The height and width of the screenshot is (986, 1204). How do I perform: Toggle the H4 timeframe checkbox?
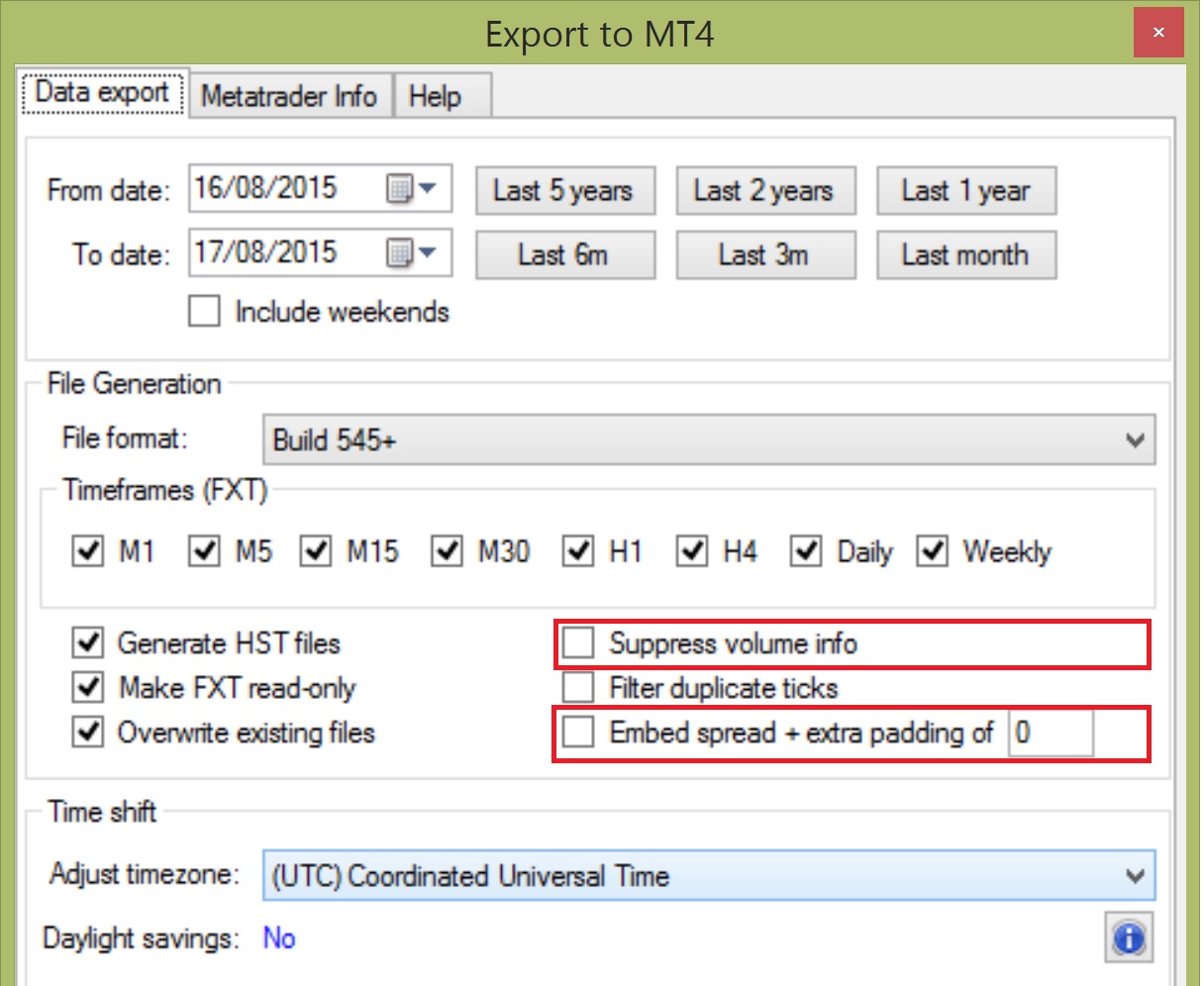(692, 550)
